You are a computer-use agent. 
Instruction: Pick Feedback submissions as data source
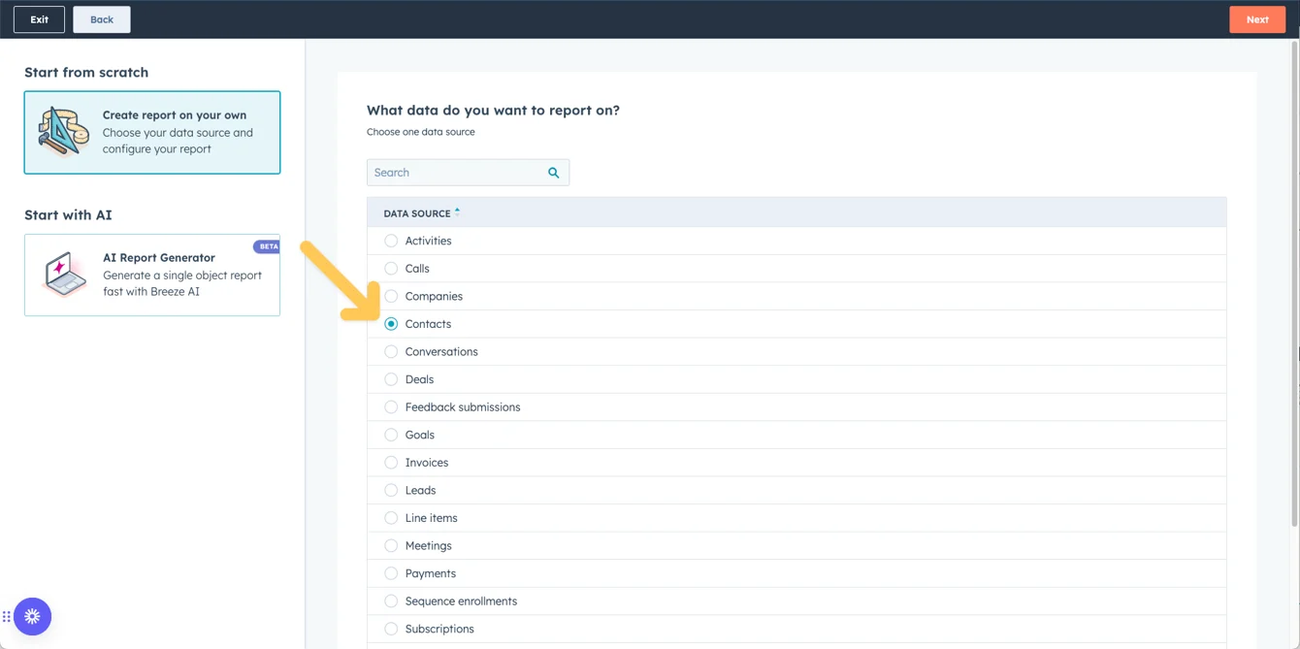click(x=391, y=407)
